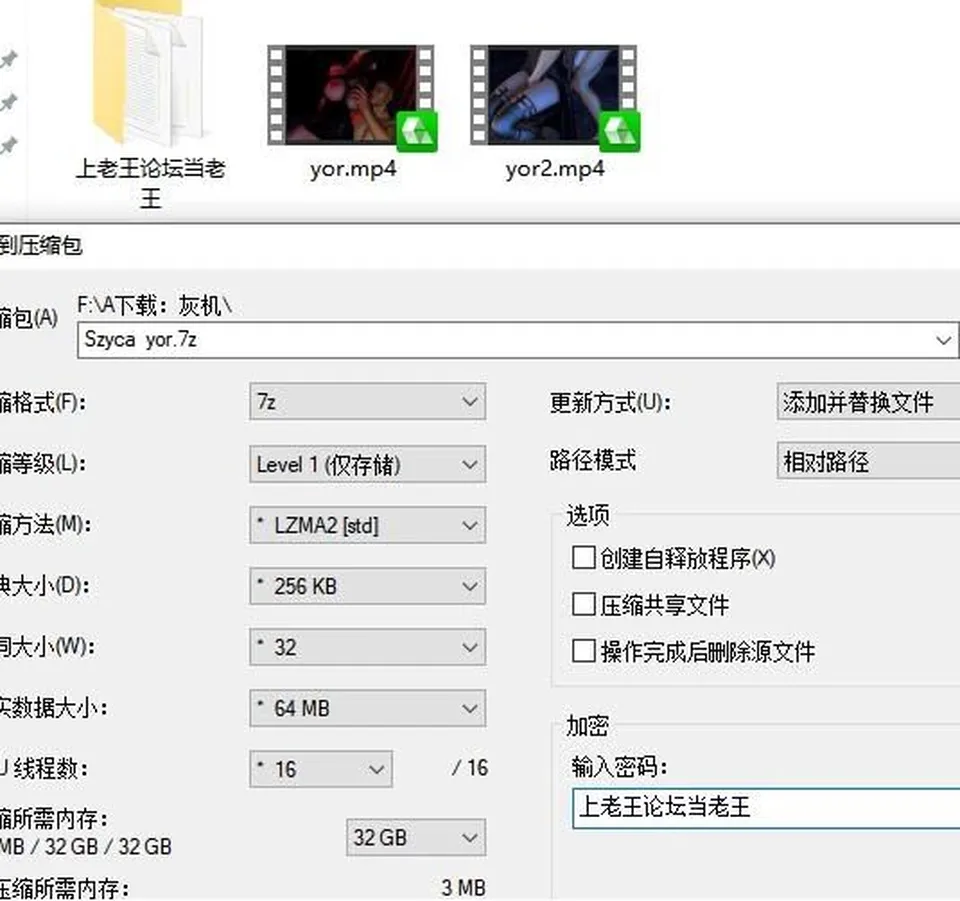Click the password field containing 上老王论坛当老王

point(766,808)
